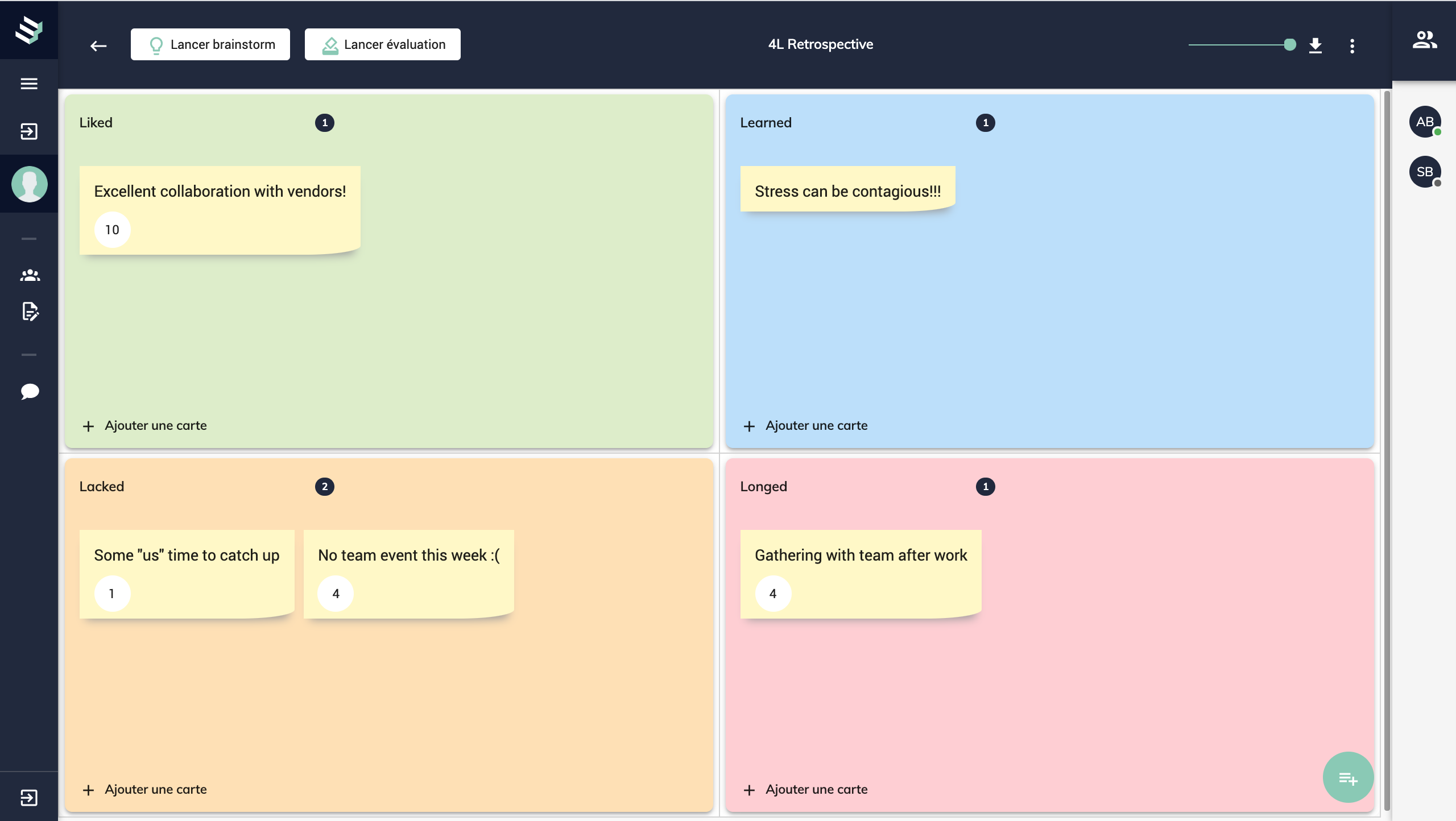Click the Learned column title

click(766, 123)
